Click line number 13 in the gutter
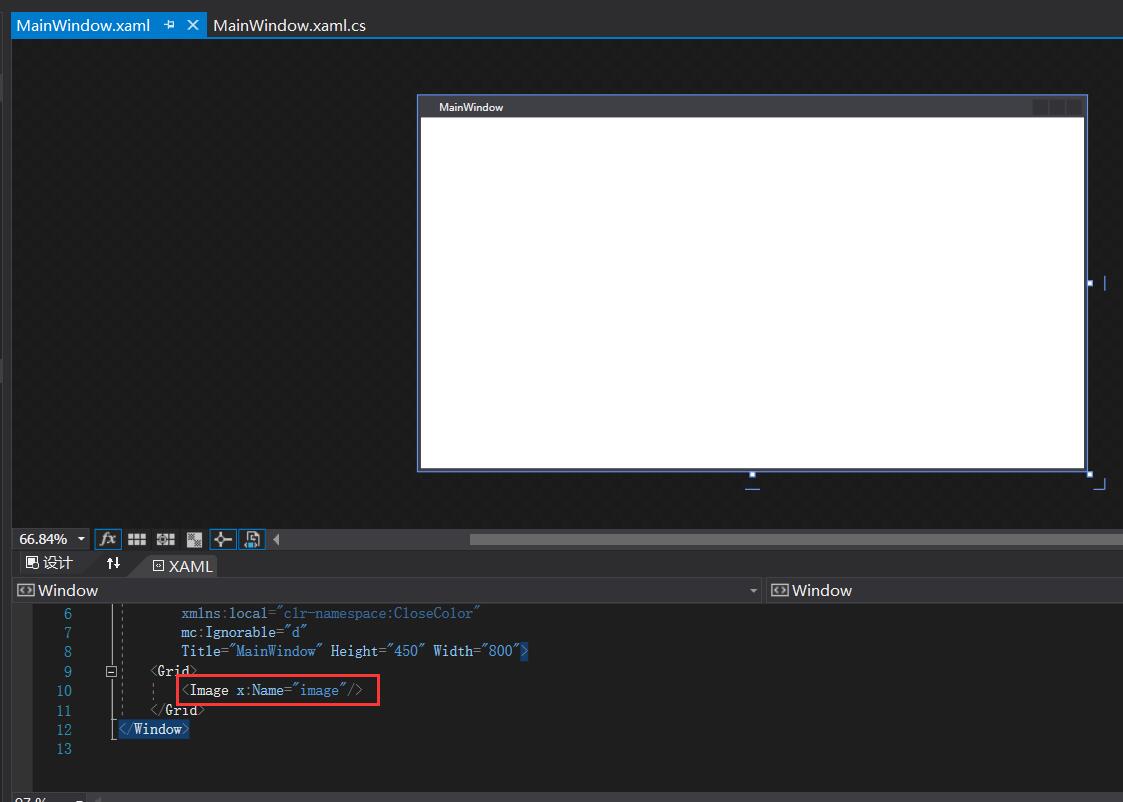The height and width of the screenshot is (802, 1123). pyautogui.click(x=64, y=748)
